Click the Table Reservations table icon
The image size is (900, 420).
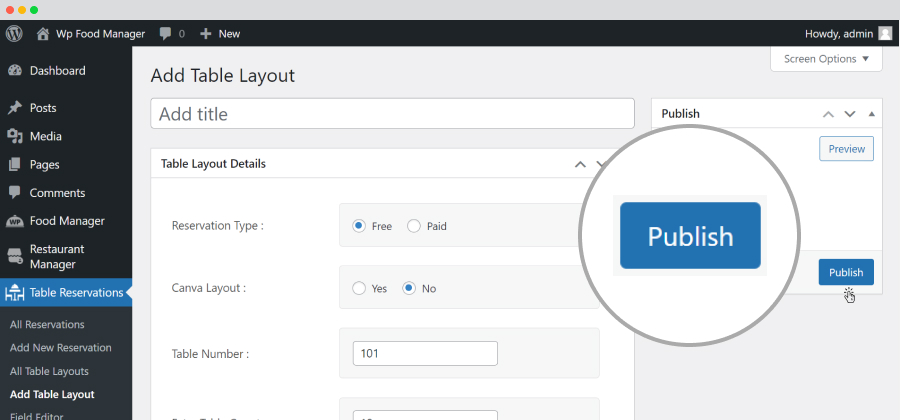pyautogui.click(x=15, y=293)
